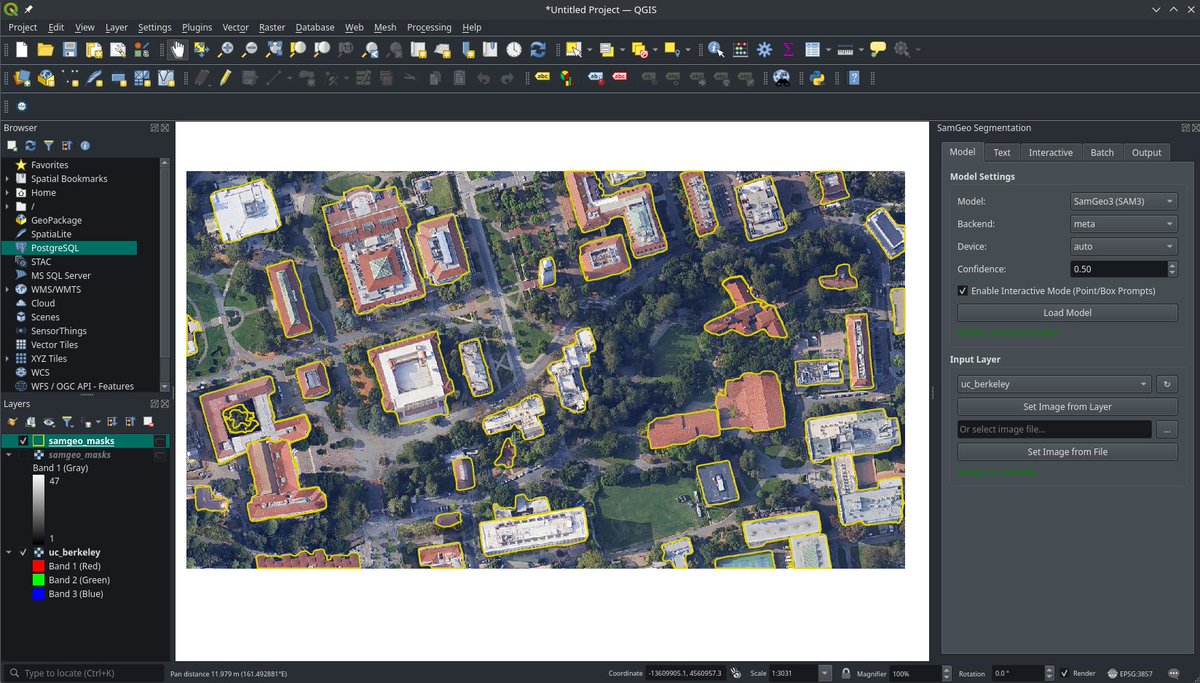
Task: Click the Map Tips speech bubble icon
Action: point(878,49)
